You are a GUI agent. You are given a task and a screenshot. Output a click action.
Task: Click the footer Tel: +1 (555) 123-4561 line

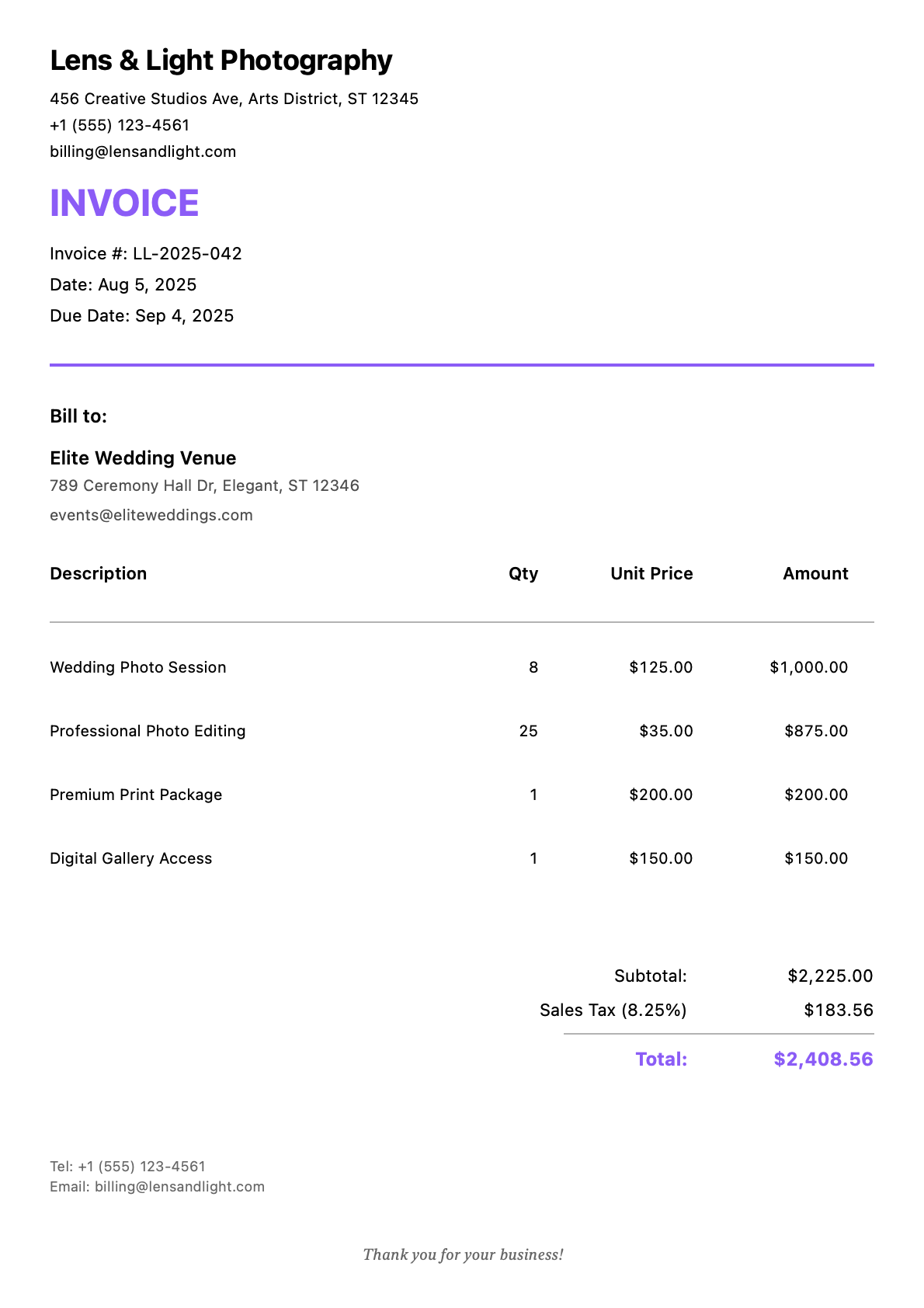coord(128,1167)
